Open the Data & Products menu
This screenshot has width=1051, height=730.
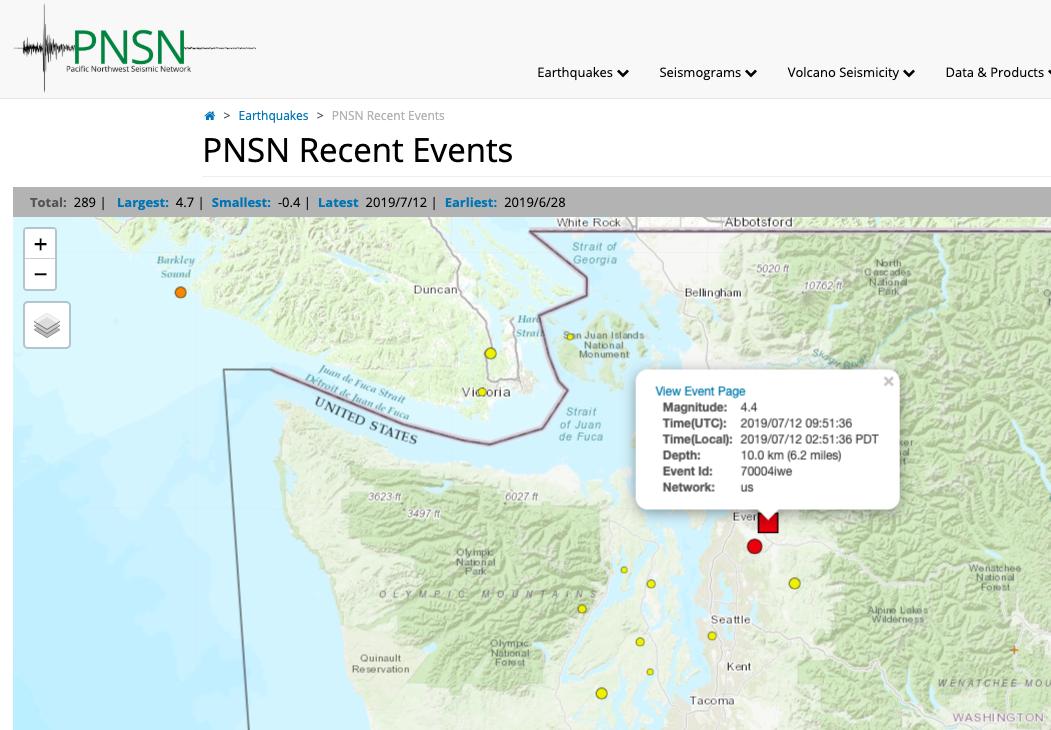pos(997,72)
